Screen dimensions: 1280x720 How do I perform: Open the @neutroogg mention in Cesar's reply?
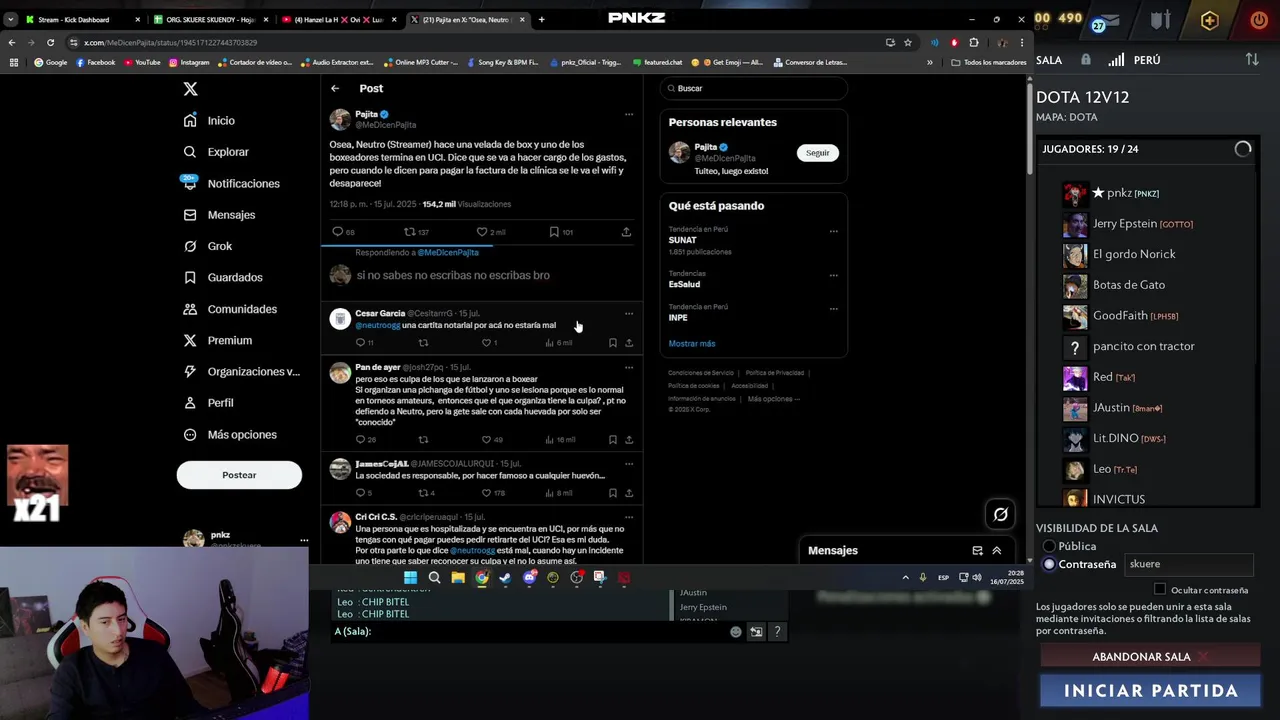pyautogui.click(x=377, y=325)
